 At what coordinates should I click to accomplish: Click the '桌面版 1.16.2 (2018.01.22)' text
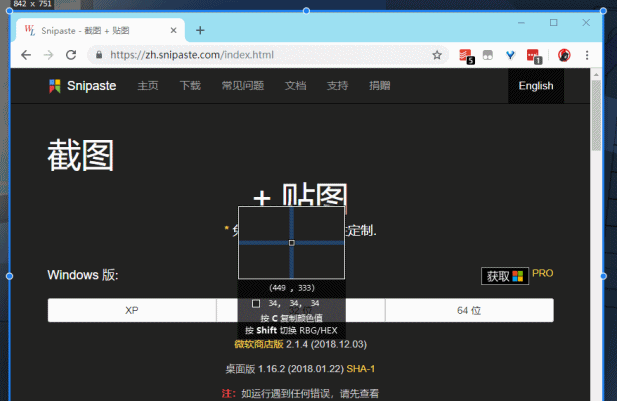[x=284, y=369]
